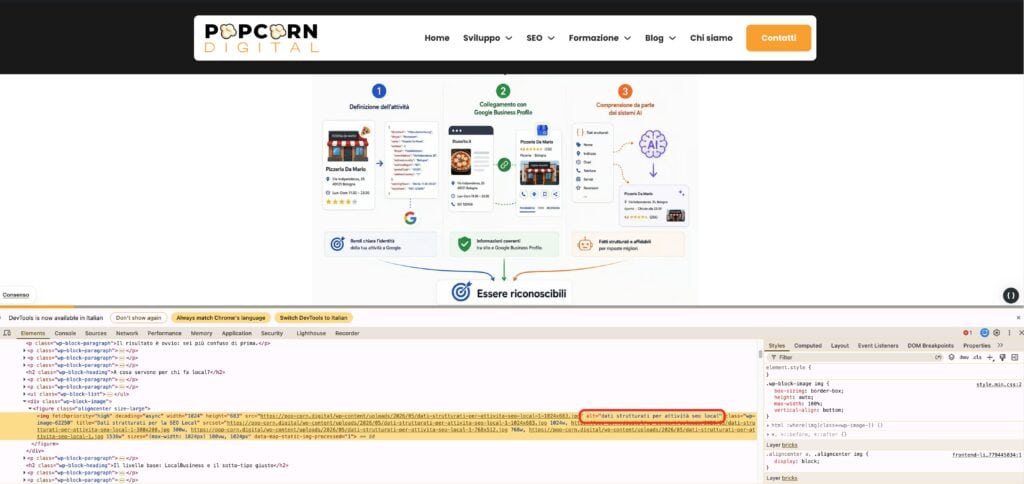Click the red error count indicator
1024x484 pixels.
point(968,332)
